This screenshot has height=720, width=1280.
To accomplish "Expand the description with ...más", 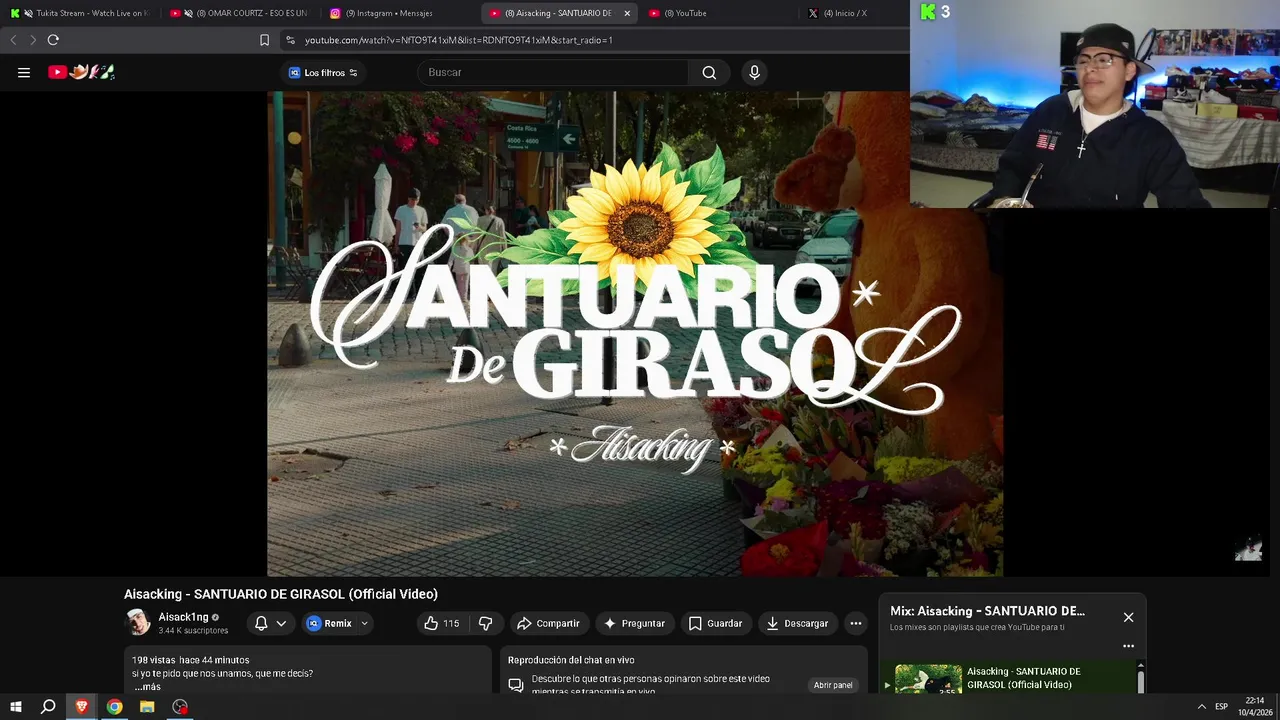I will click(147, 687).
